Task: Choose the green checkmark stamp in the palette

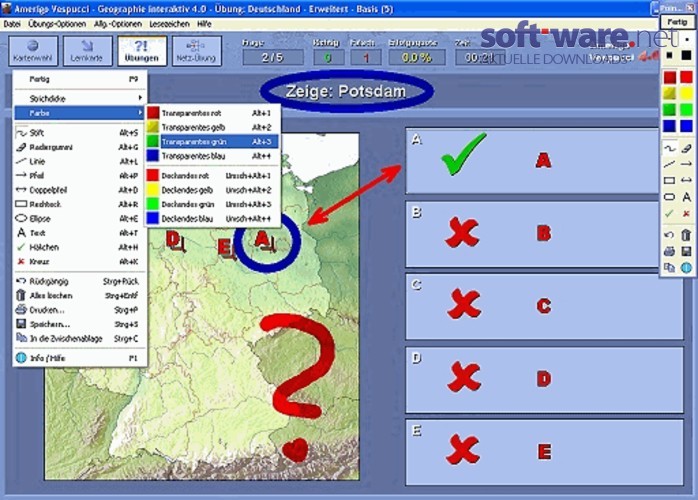Action: (670, 213)
